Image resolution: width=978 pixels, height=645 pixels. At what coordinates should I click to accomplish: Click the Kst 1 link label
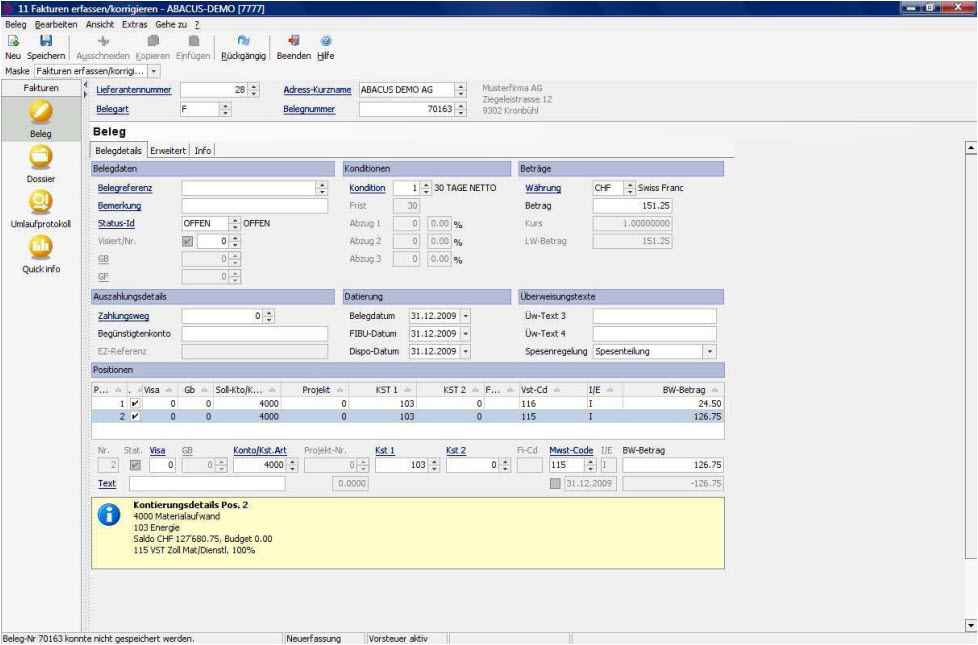[x=385, y=450]
